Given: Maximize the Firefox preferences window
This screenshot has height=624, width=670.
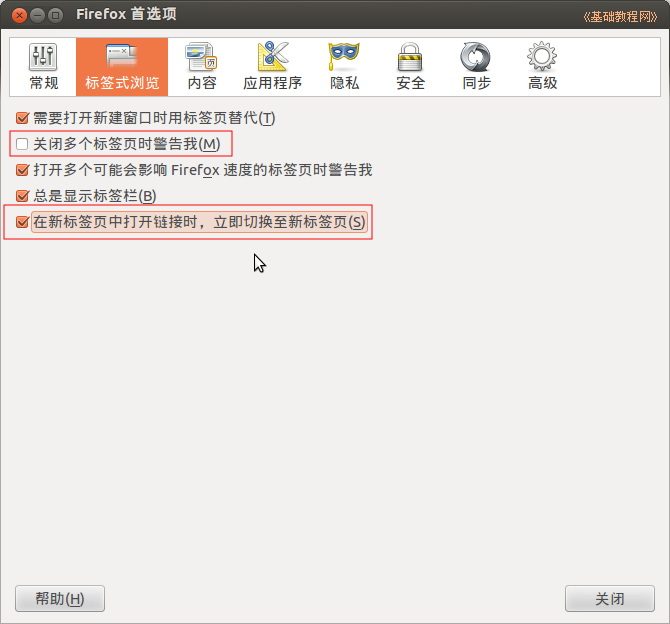Looking at the screenshot, I should (x=56, y=16).
